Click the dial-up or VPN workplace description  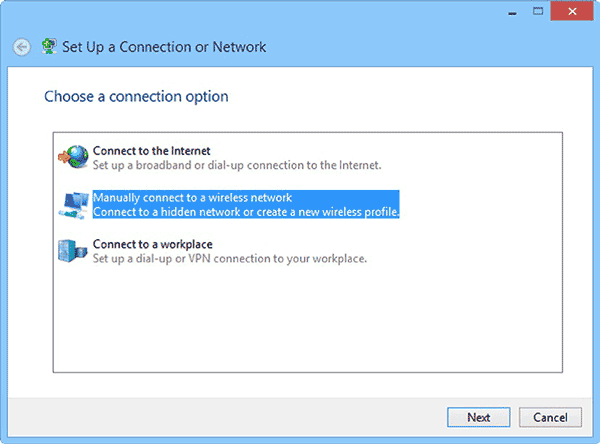pyautogui.click(x=230, y=258)
